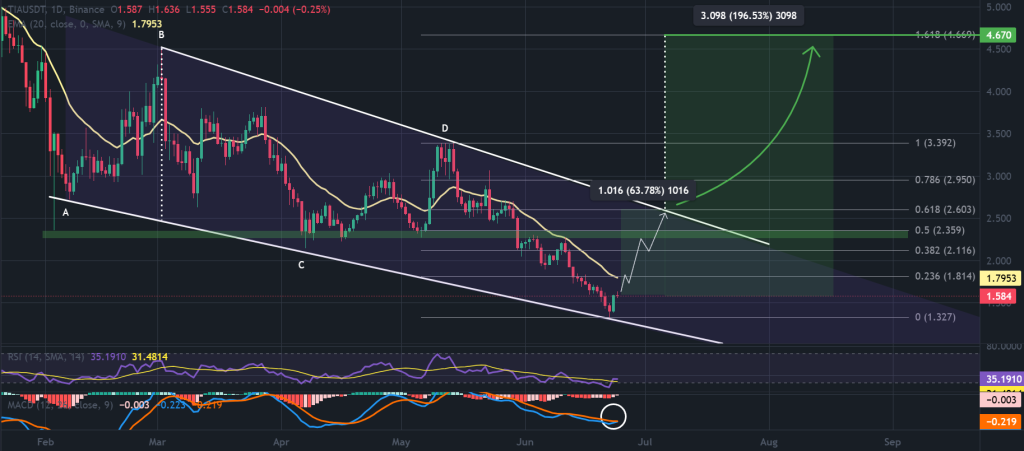Screen dimensions: 1024x451
Task: Click Aug on the time axis
Action: coord(769,441)
